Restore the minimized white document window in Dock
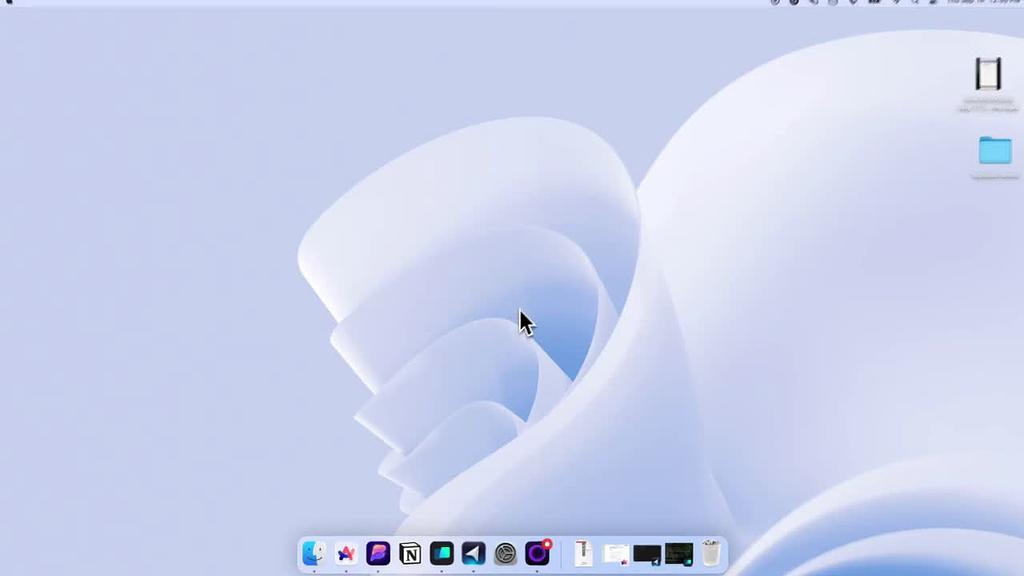Screen dimensions: 1024x576 (x=616, y=553)
